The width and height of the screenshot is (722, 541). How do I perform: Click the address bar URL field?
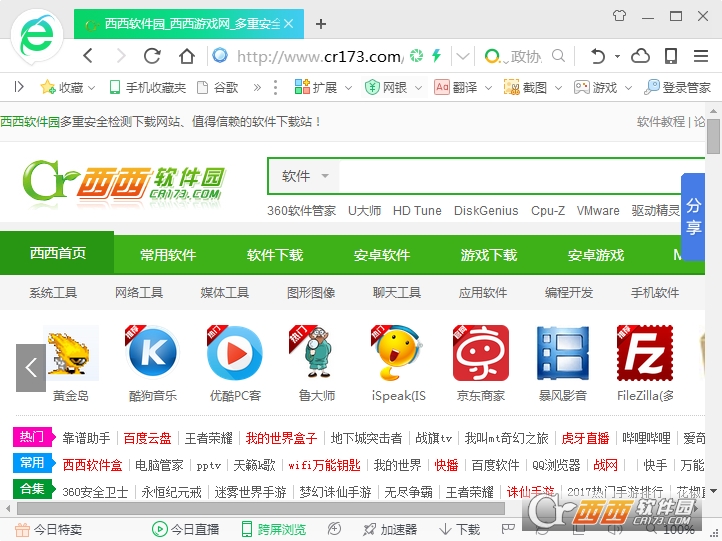(x=320, y=56)
